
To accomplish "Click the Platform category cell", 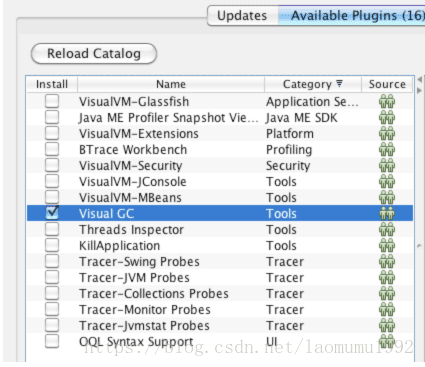I will pos(290,133).
